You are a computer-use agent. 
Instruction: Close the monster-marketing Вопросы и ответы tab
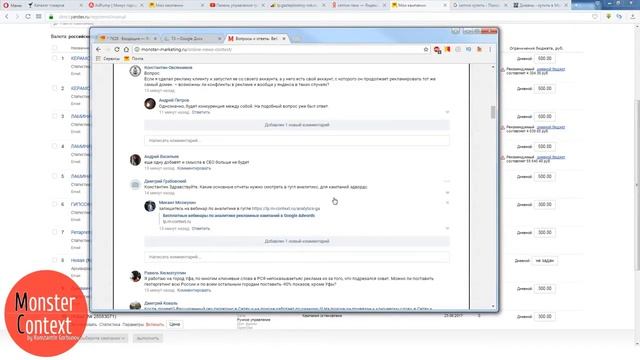284,38
